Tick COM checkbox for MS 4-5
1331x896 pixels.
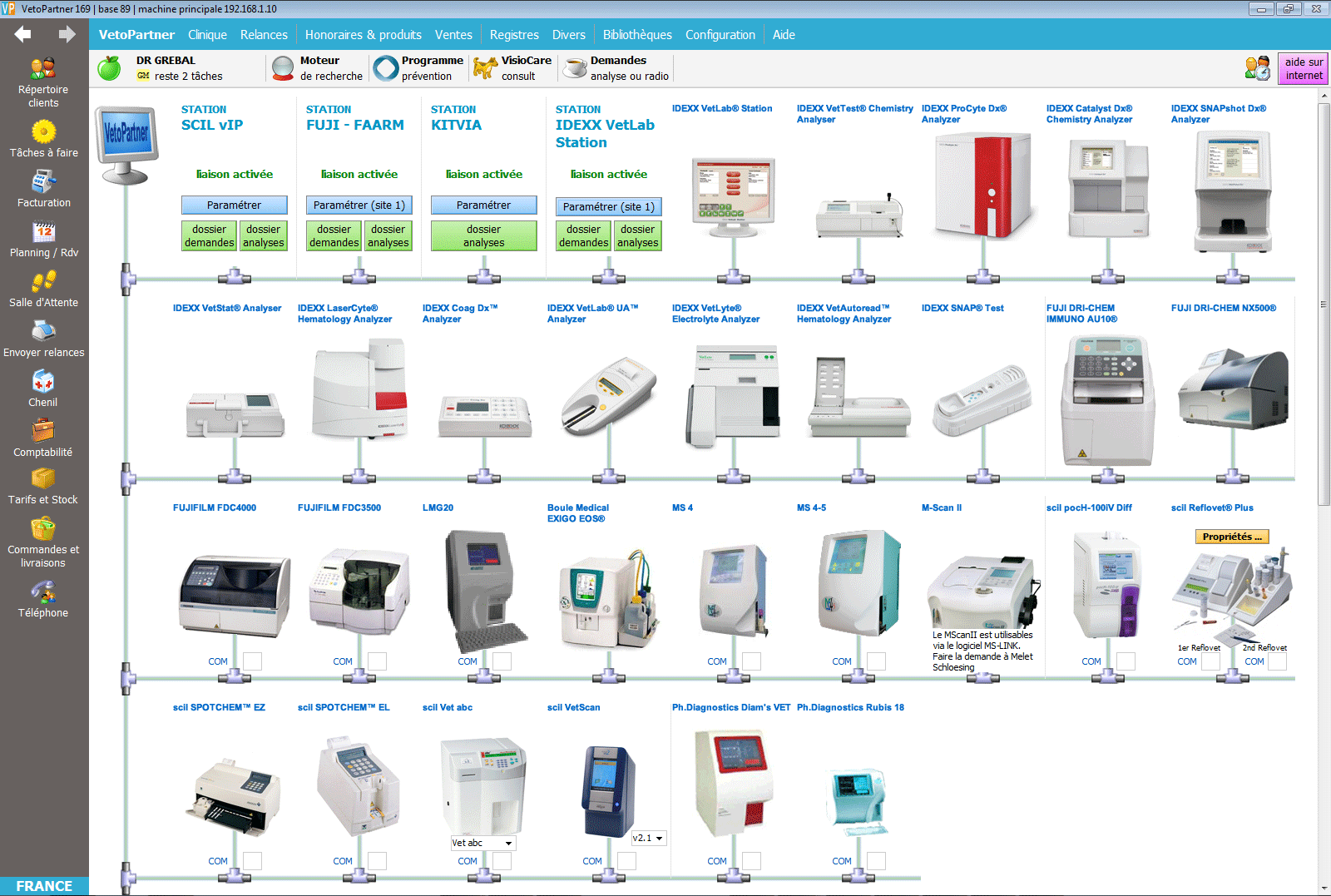876,661
